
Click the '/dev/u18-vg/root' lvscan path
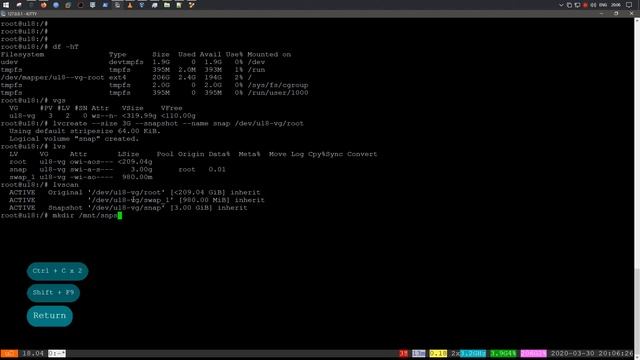127,193
